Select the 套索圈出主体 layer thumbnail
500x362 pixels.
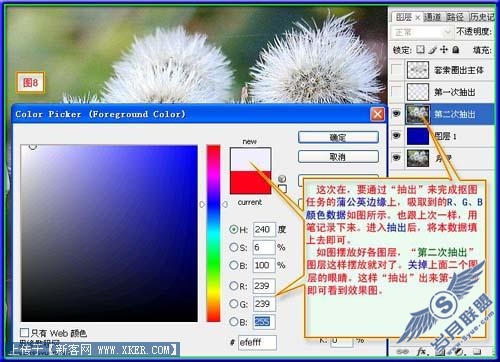[418, 70]
